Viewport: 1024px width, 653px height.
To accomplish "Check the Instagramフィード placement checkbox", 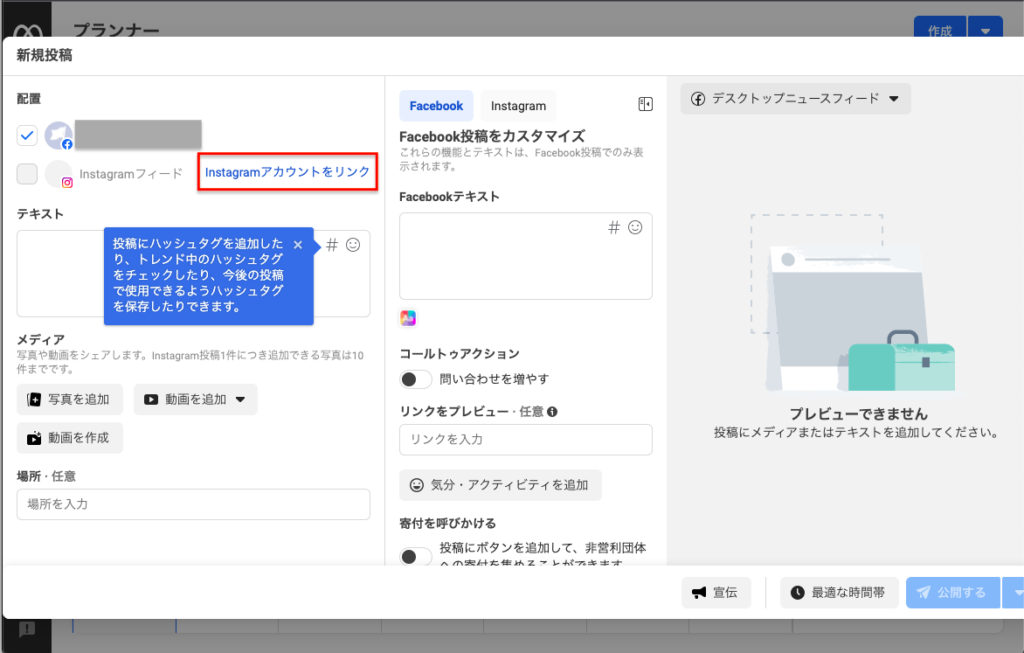I will [x=27, y=174].
